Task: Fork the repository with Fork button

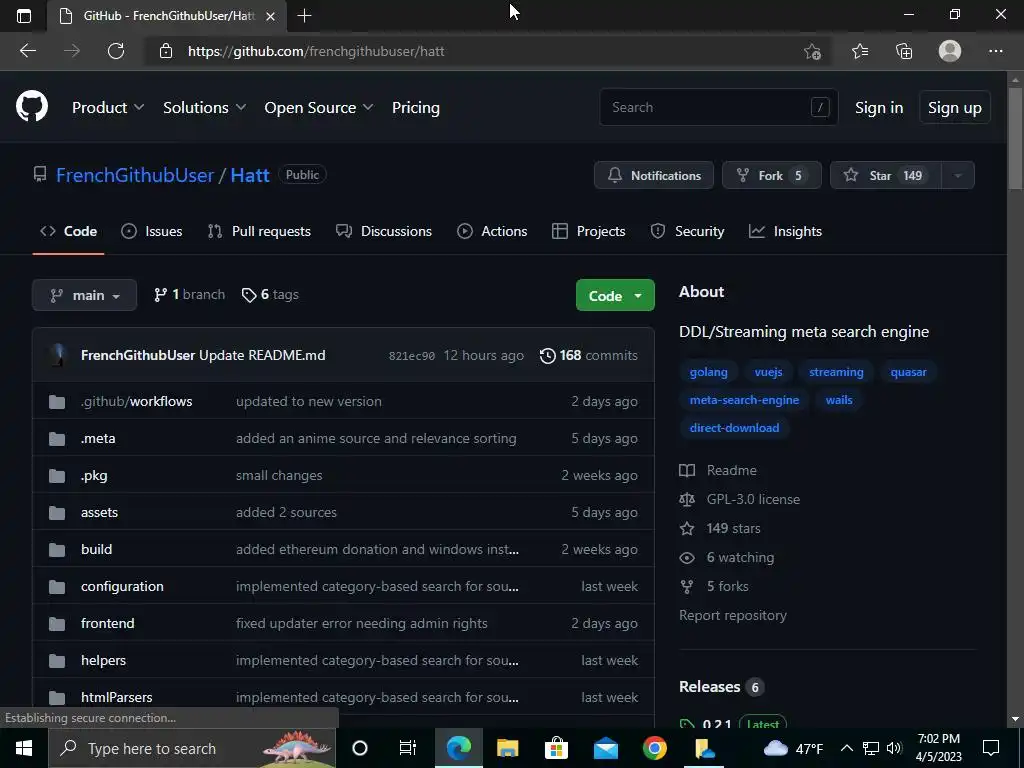Action: [x=771, y=175]
